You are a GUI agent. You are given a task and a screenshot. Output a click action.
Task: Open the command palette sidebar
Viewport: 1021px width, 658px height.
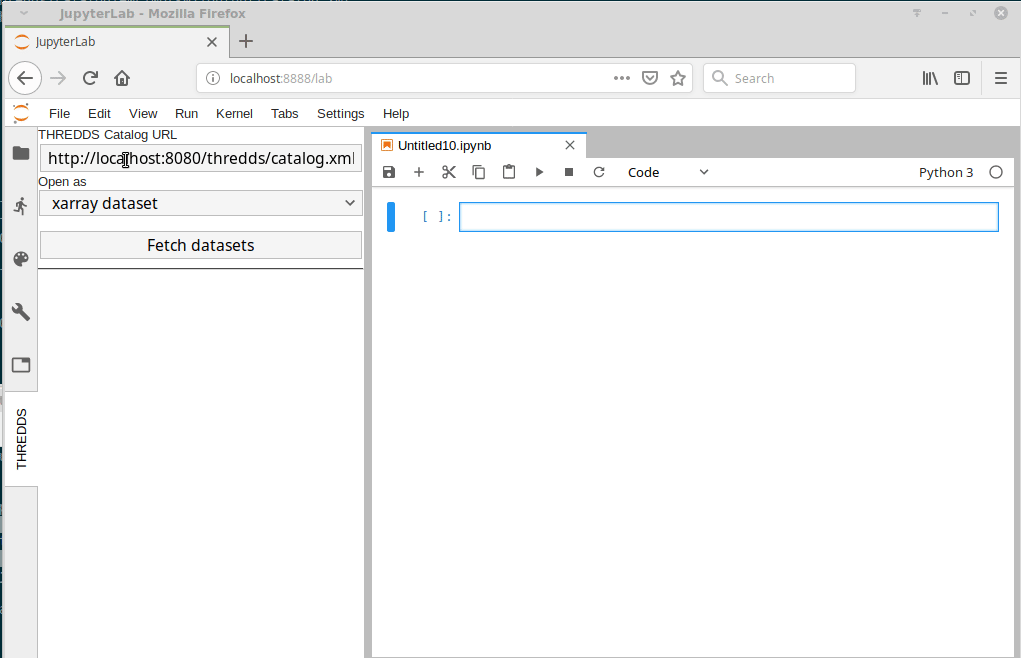point(20,259)
